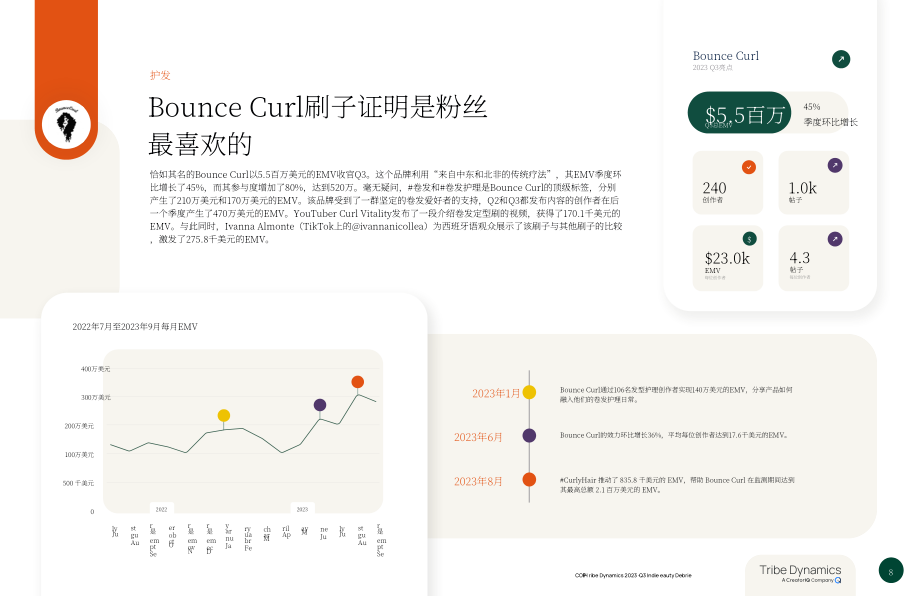This screenshot has width=920, height=596.
Task: Click the 护发 category label
Action: click(160, 75)
